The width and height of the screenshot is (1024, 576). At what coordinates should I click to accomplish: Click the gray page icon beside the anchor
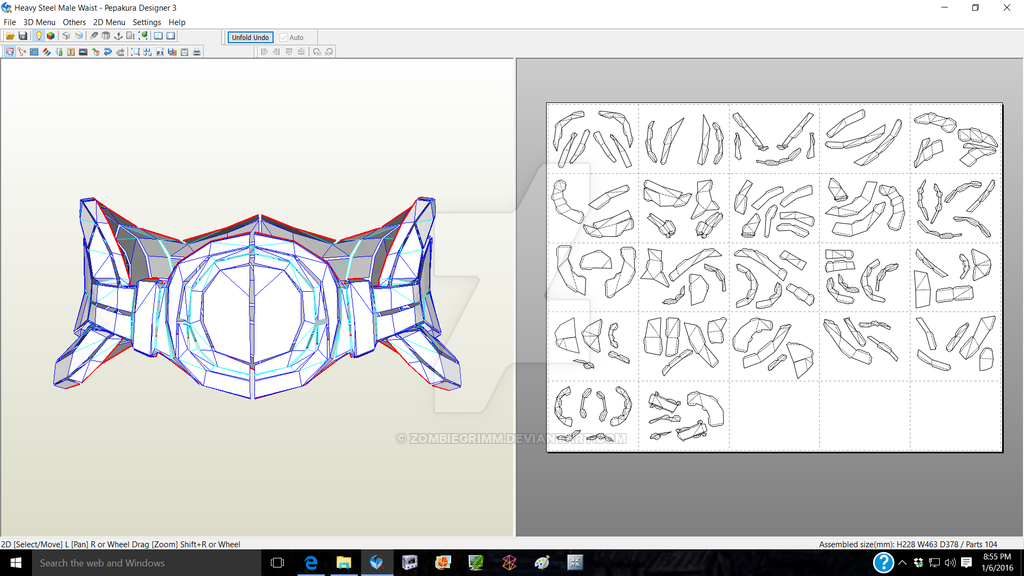click(130, 36)
